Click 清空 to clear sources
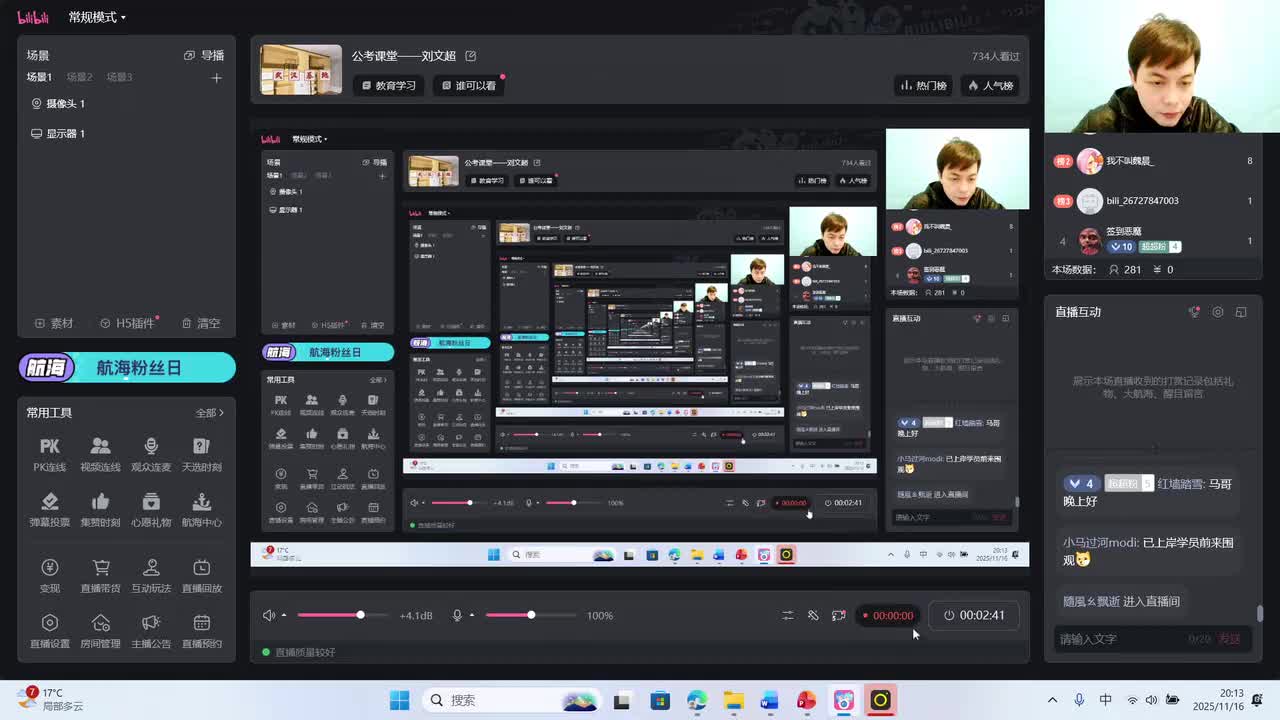Viewport: 1280px width, 720px height. point(201,323)
